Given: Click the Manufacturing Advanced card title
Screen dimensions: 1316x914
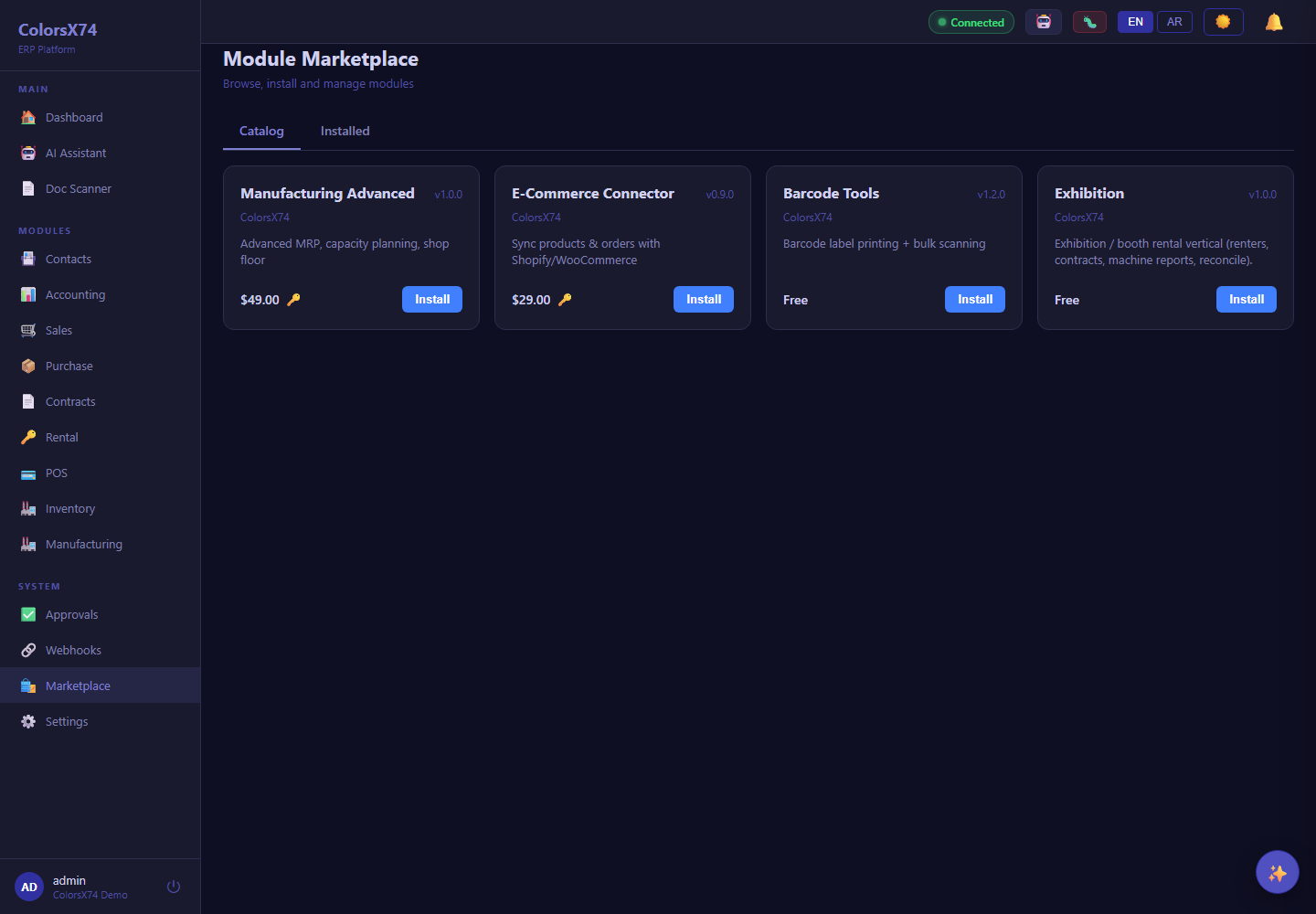Looking at the screenshot, I should tap(327, 194).
